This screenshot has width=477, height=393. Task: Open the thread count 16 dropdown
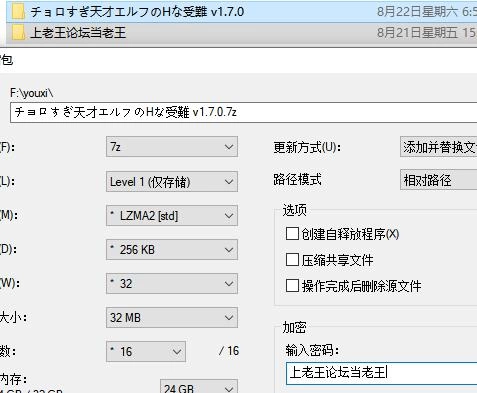146,351
